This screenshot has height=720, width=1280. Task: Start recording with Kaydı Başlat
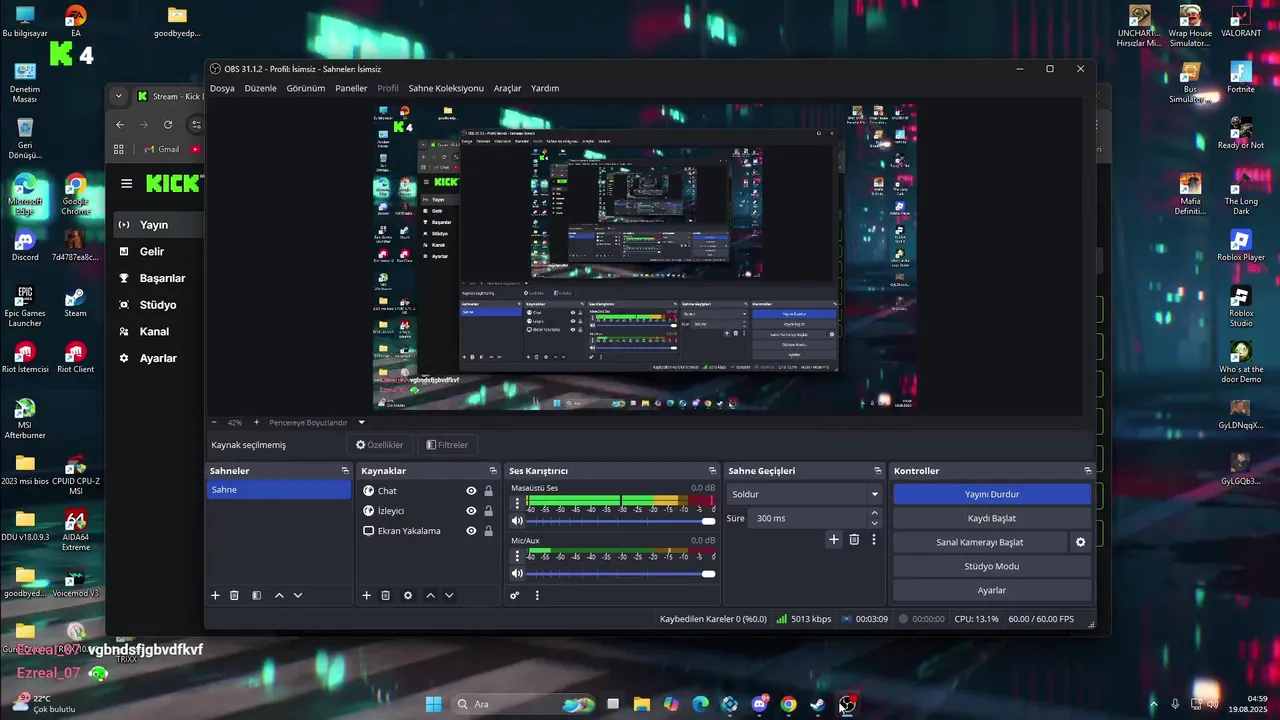point(992,518)
